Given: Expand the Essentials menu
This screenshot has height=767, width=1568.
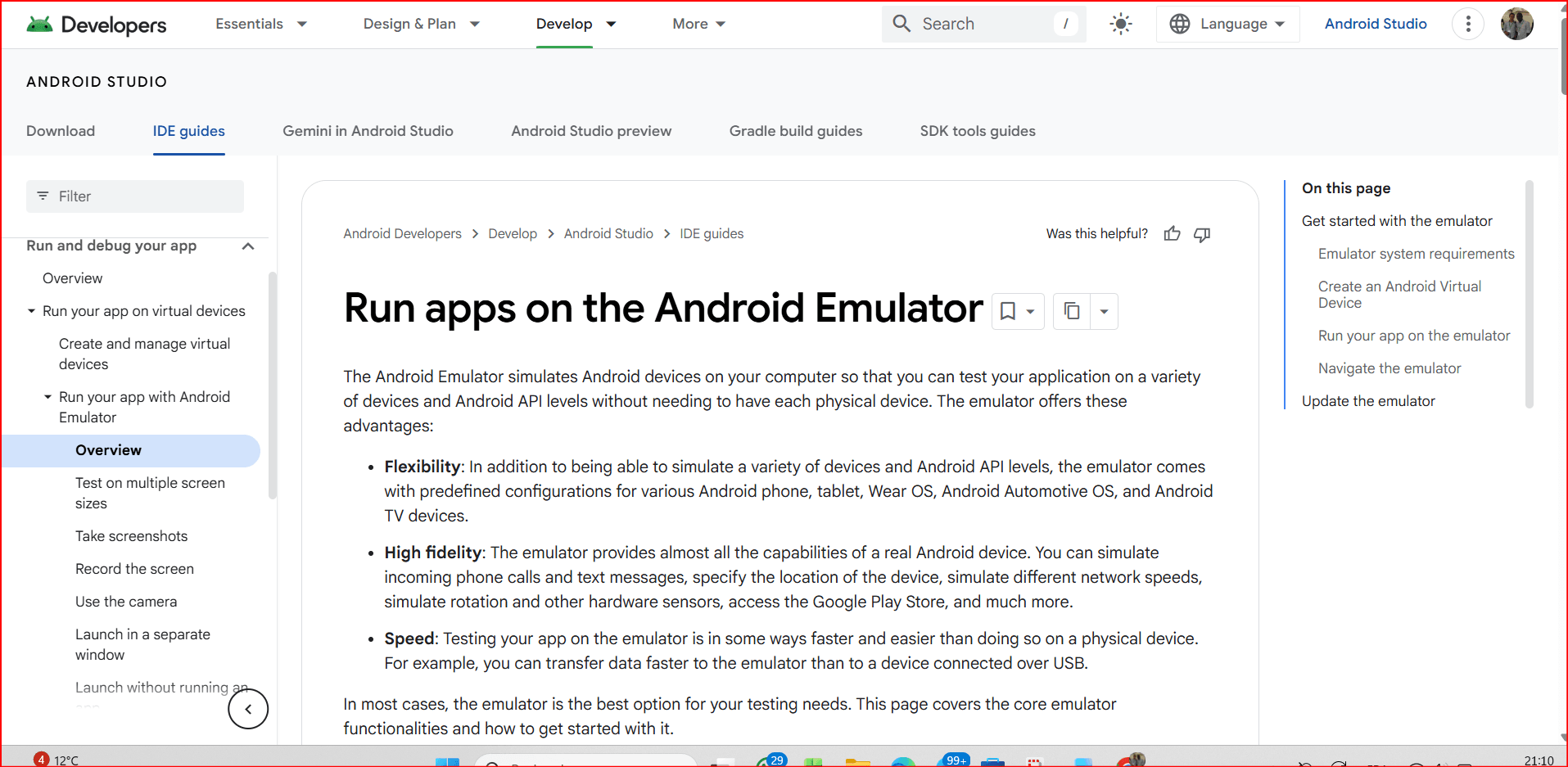Looking at the screenshot, I should click(x=261, y=24).
